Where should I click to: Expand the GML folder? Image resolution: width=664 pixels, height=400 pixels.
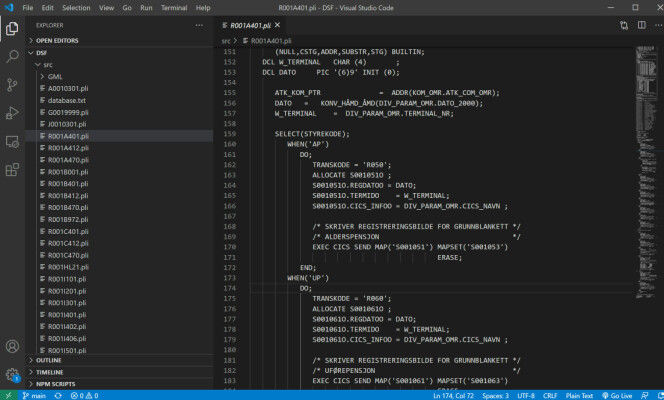pos(119,76)
